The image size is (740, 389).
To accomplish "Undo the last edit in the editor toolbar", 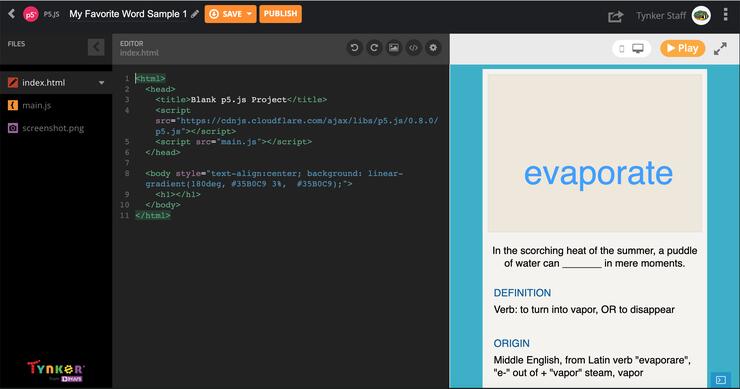I will [354, 48].
